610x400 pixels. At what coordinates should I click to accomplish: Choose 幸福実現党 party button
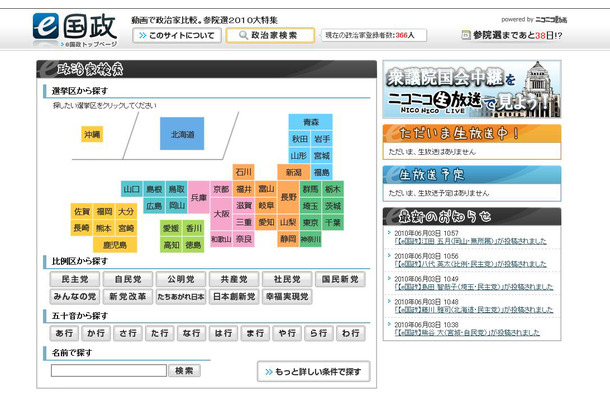(287, 296)
